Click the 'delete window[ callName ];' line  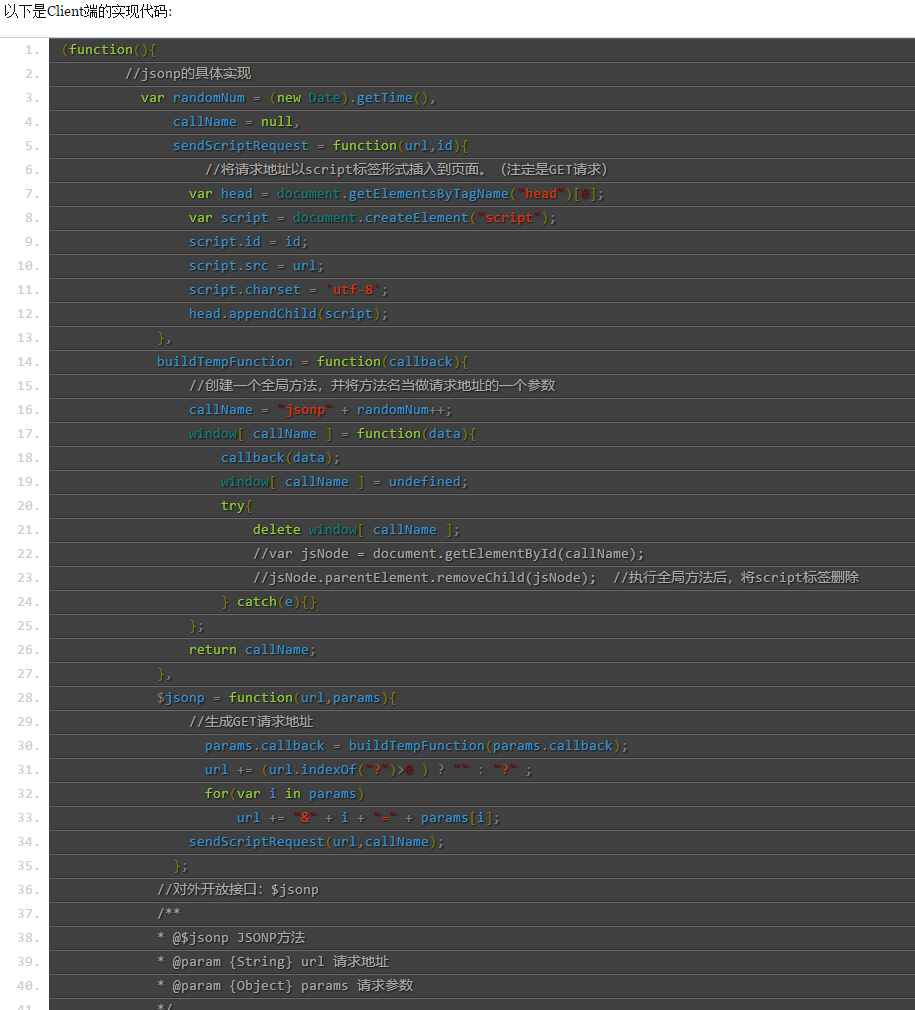tap(356, 530)
